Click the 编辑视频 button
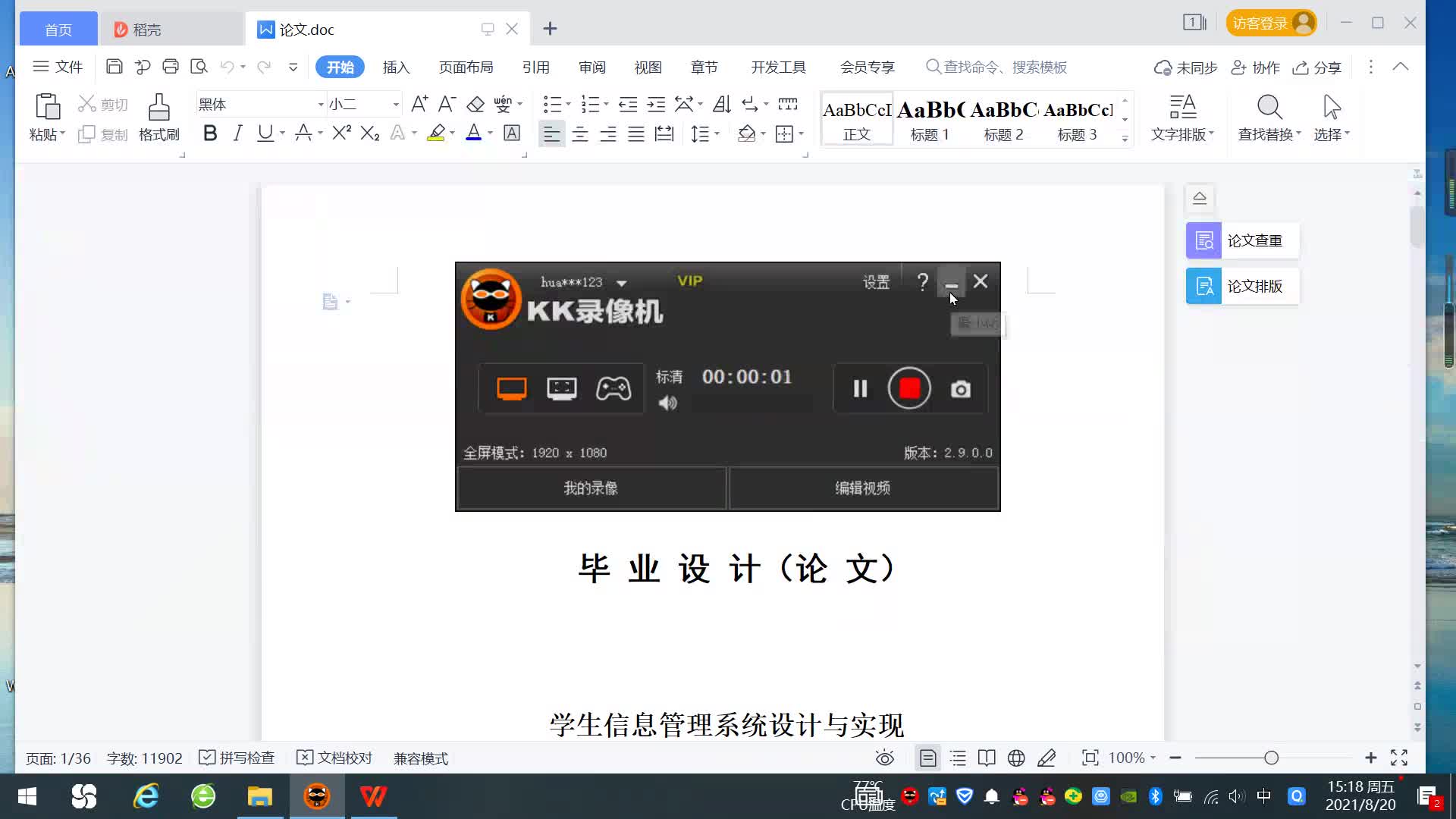Viewport: 1456px width, 819px height. point(863,488)
